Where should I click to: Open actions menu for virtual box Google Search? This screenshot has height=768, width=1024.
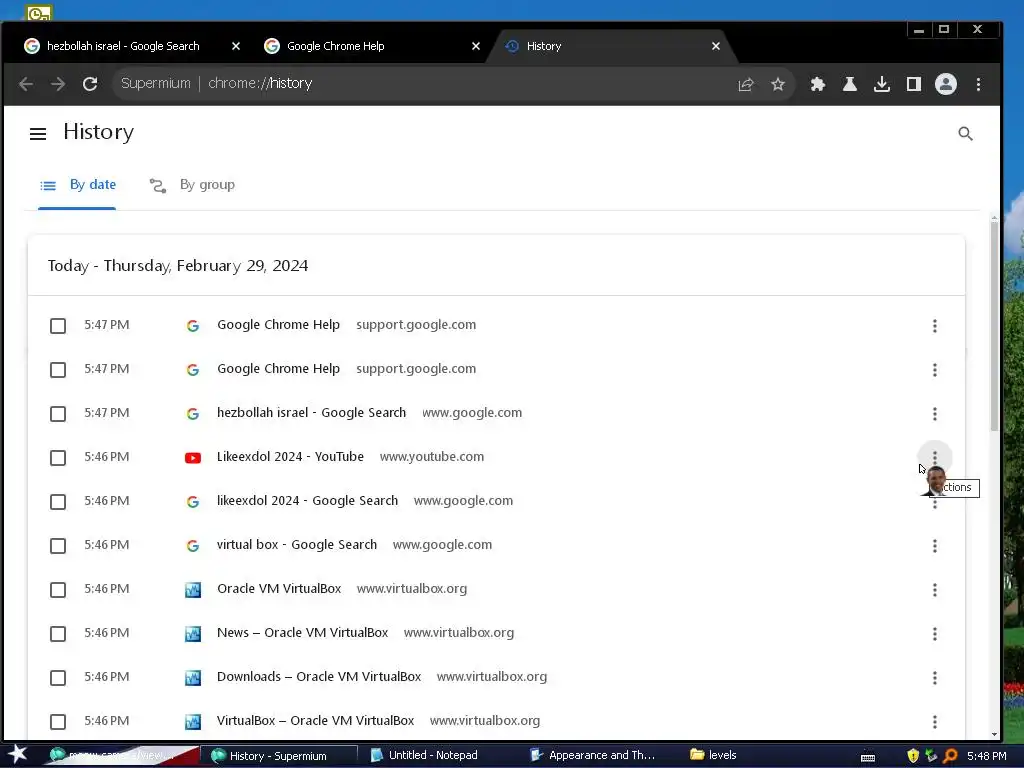(x=935, y=546)
